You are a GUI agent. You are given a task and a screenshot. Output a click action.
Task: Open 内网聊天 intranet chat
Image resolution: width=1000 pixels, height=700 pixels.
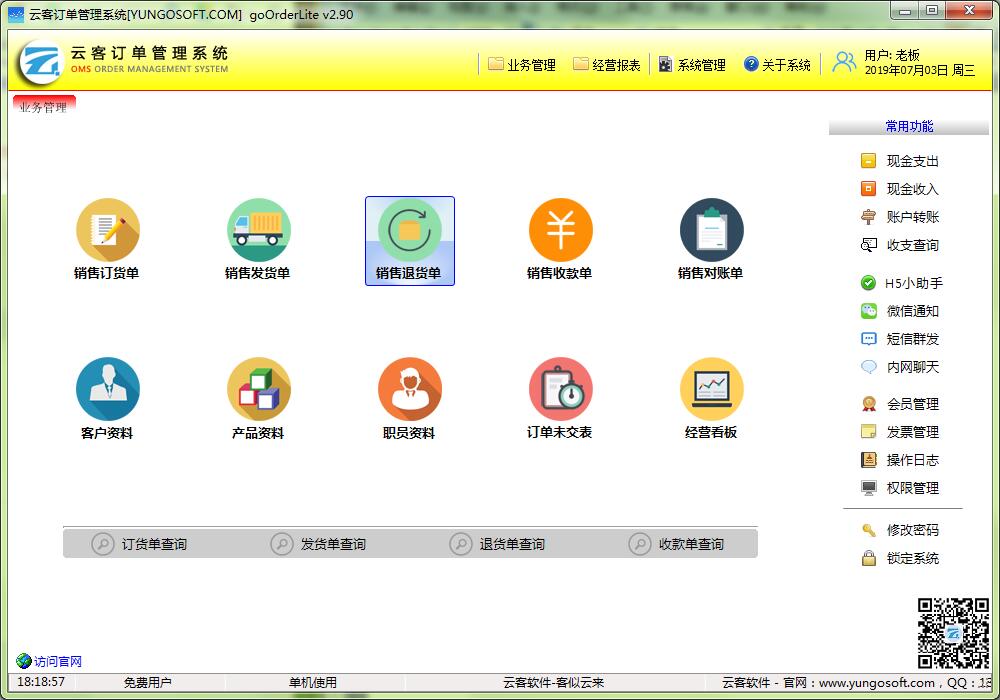coord(900,367)
